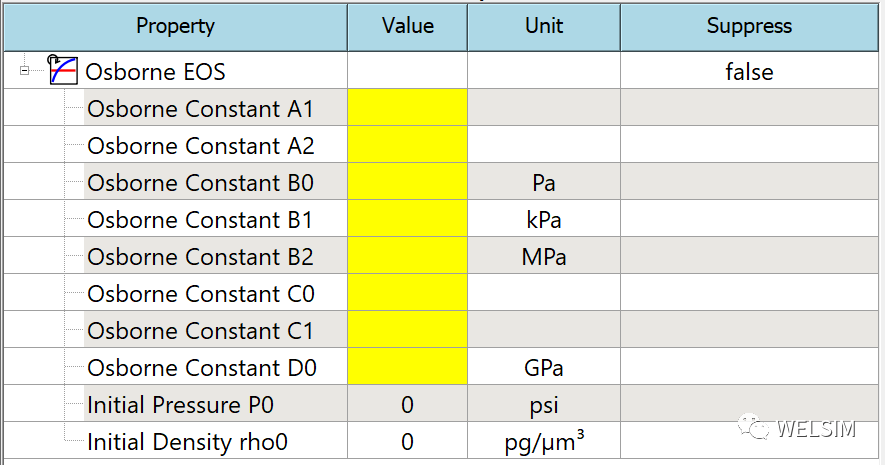The width and height of the screenshot is (885, 465).
Task: Change the GPa unit for D0
Action: [544, 367]
